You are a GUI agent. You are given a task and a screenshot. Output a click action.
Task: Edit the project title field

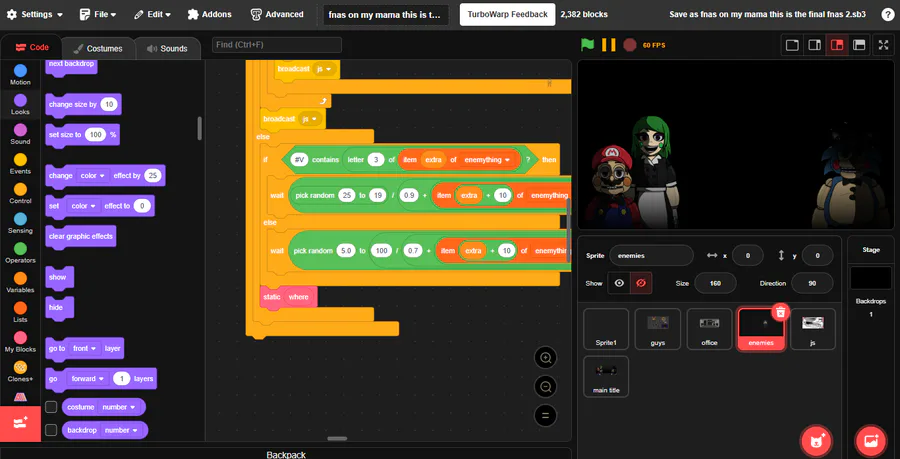[x=386, y=14]
